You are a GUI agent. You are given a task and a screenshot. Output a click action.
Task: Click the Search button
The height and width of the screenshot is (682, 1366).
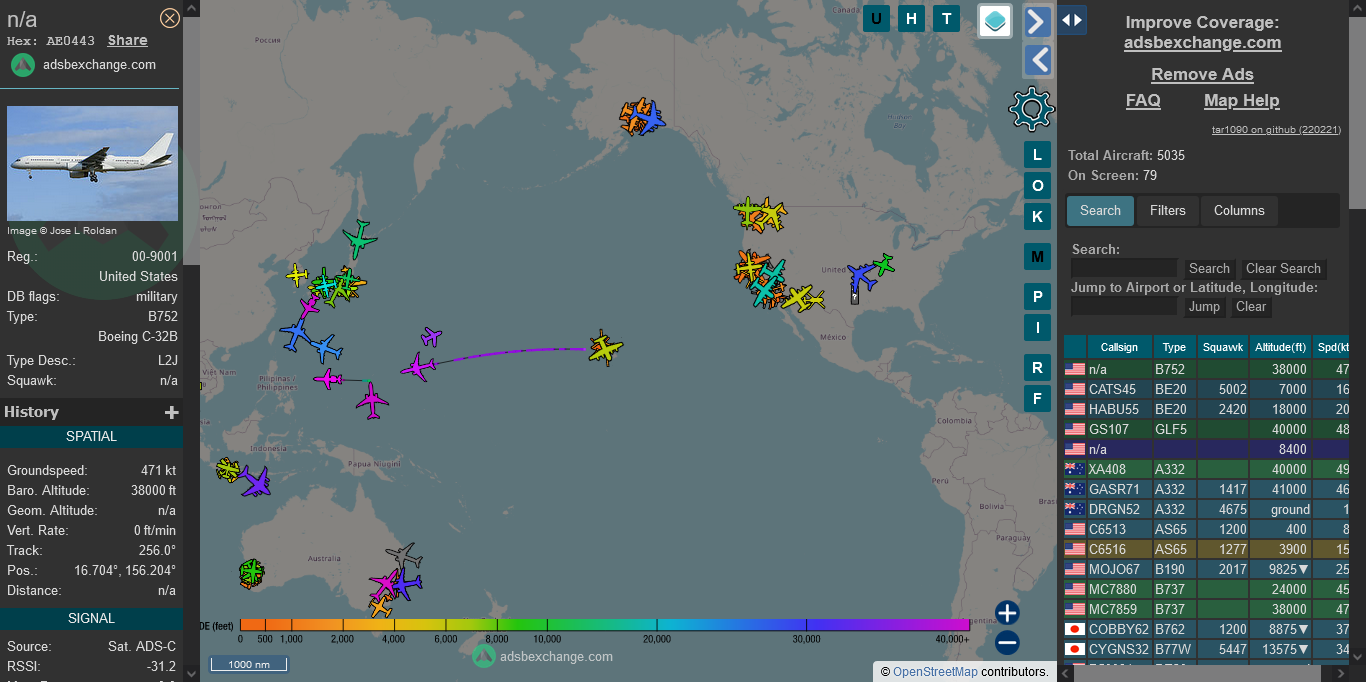point(1209,268)
